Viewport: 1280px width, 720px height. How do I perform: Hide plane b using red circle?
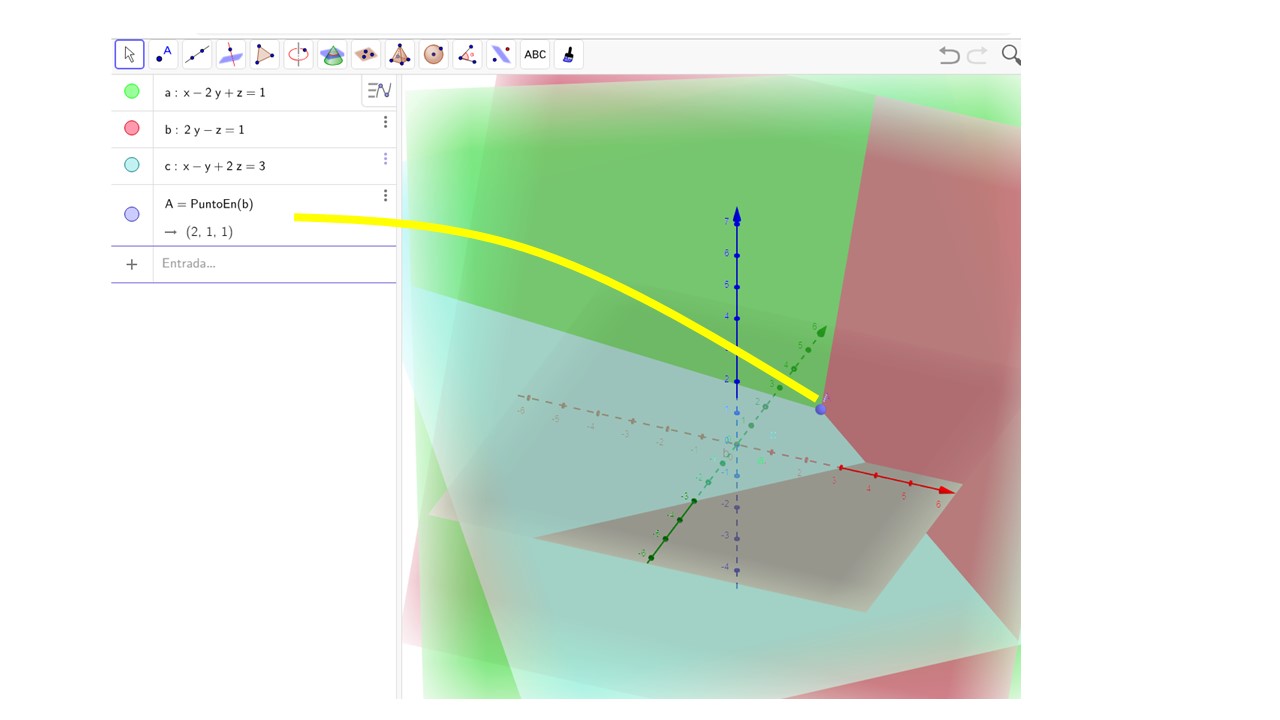click(x=132, y=128)
